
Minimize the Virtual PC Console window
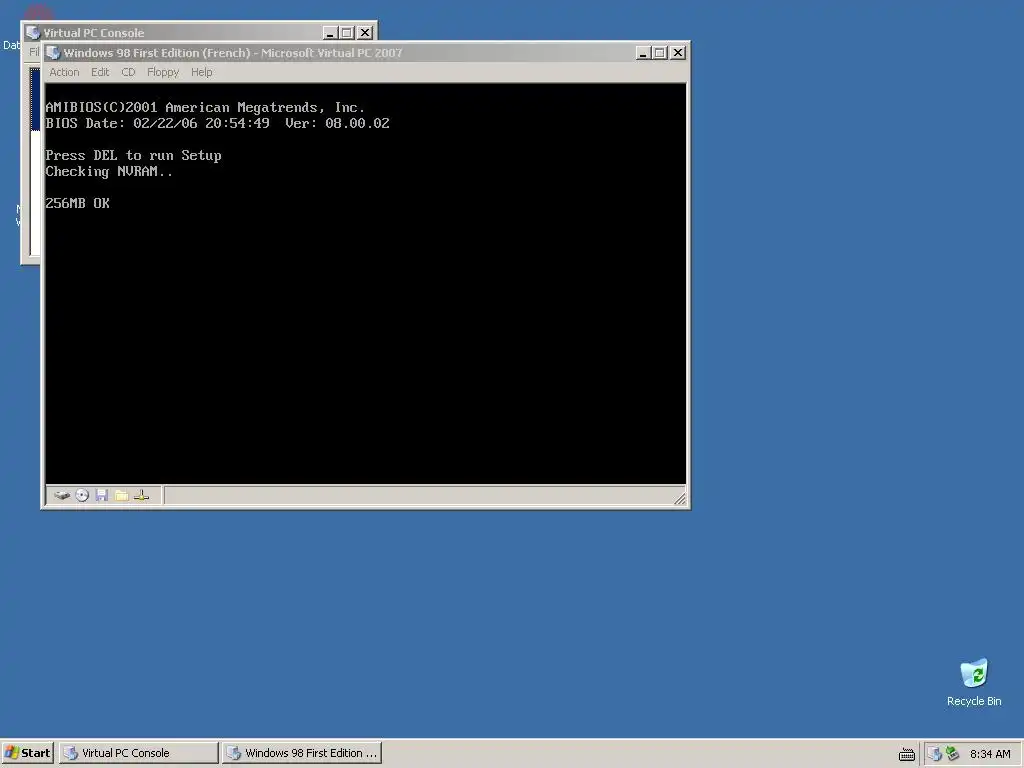(330, 33)
